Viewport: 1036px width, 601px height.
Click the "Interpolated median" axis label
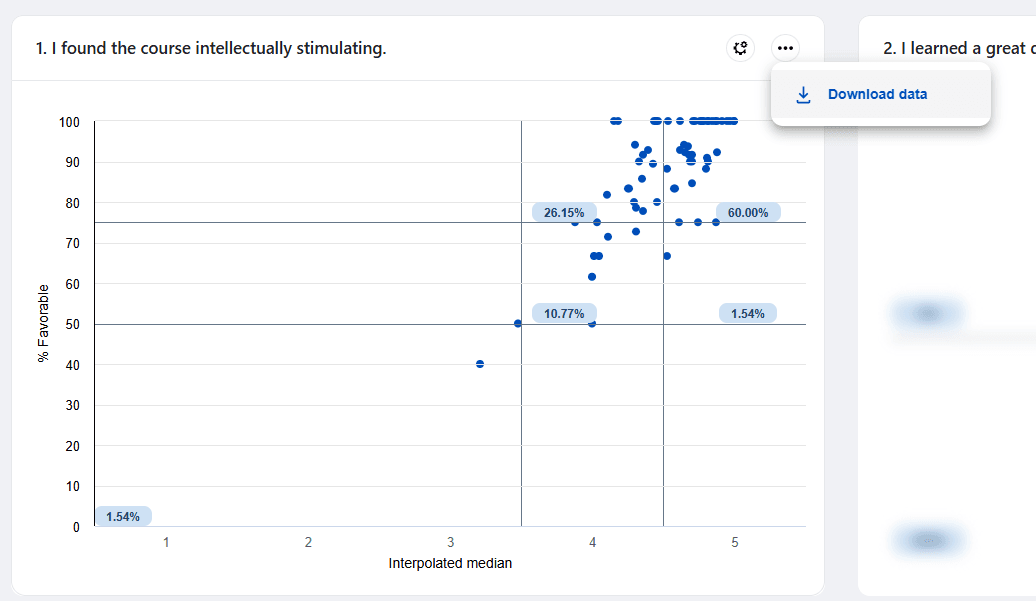coord(449,563)
